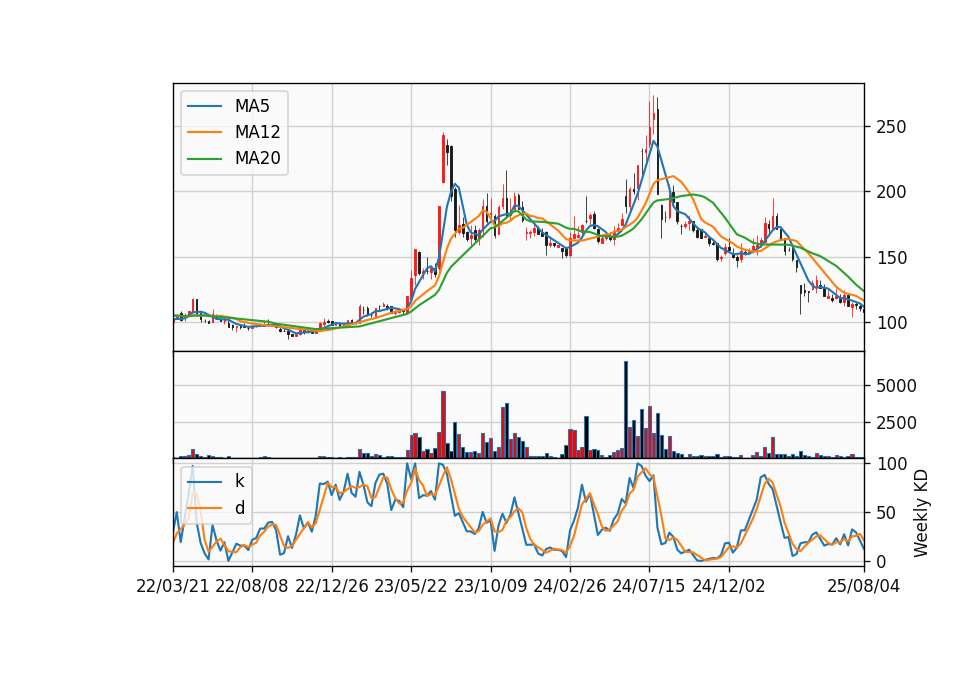The width and height of the screenshot is (960, 690).
Task: Click the green MA20 legend line swatch
Action: [204, 159]
